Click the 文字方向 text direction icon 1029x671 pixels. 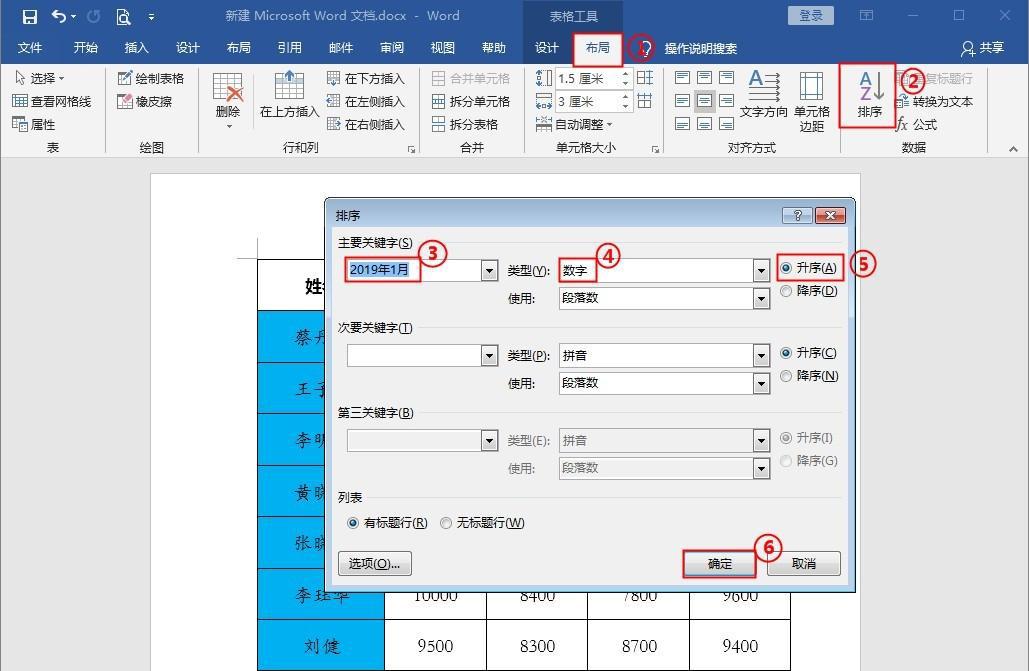tap(763, 95)
